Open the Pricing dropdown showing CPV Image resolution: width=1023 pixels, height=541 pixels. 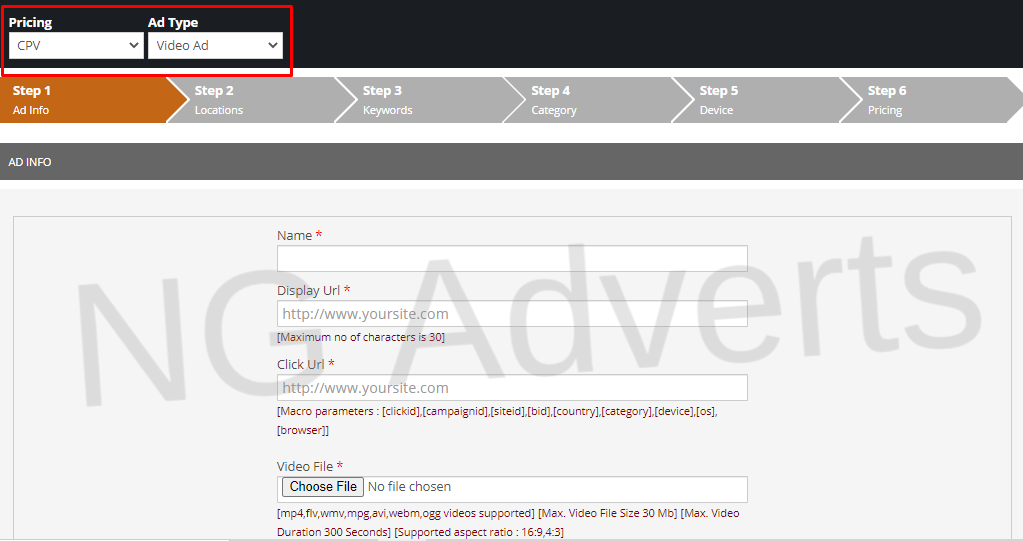(76, 46)
